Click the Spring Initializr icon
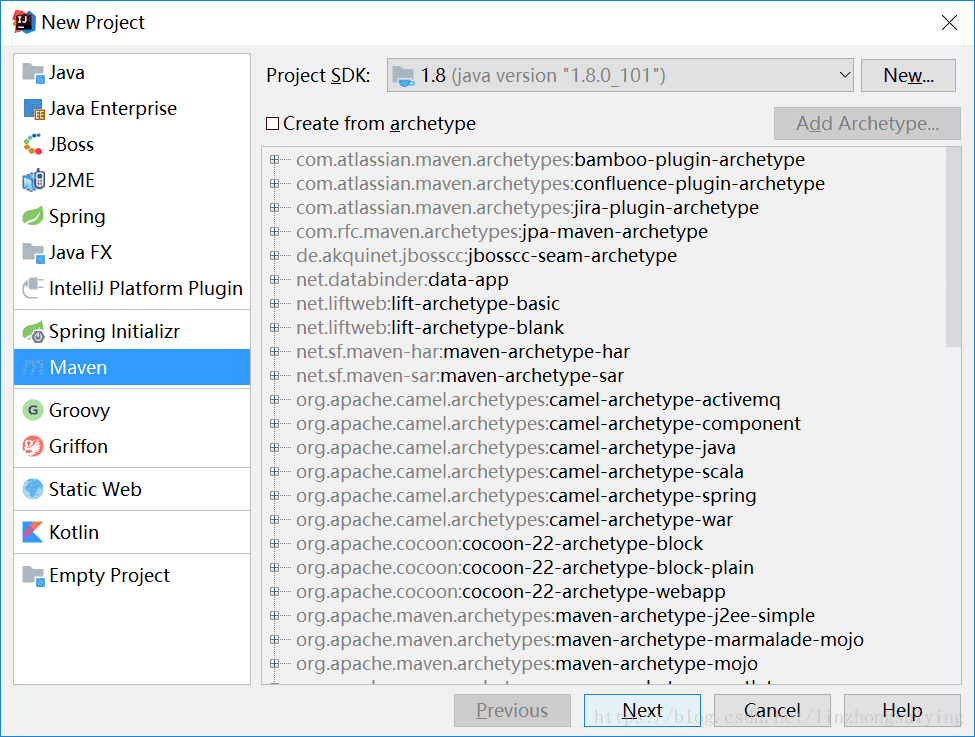Screen dimensions: 975x737 (34, 331)
